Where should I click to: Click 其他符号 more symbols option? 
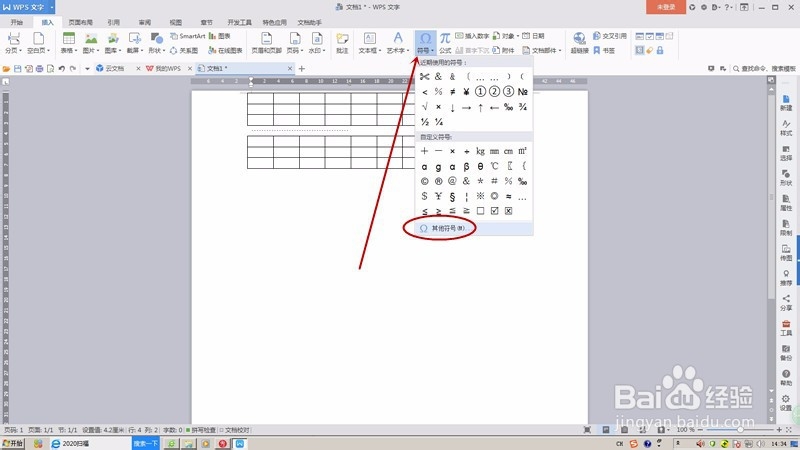[474, 229]
